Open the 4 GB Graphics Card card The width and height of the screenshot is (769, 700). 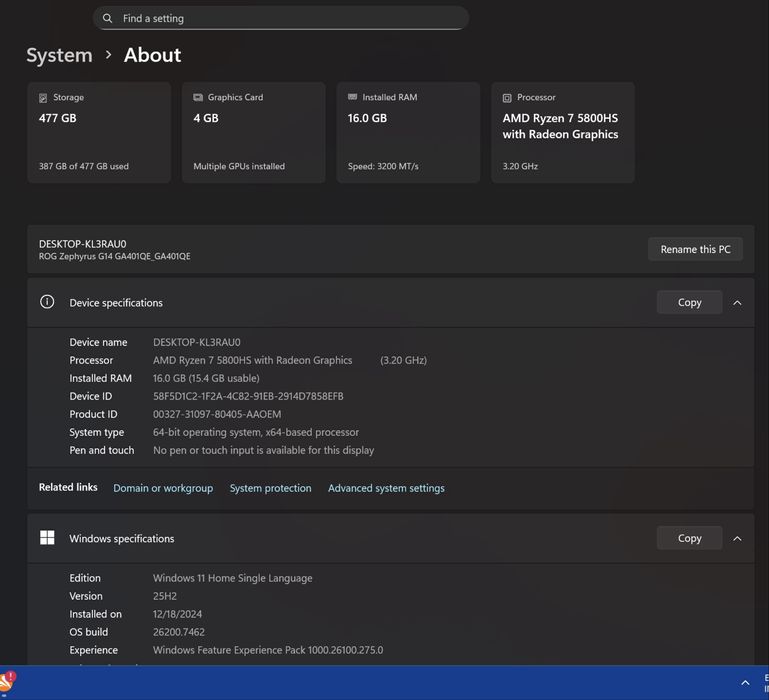click(254, 132)
